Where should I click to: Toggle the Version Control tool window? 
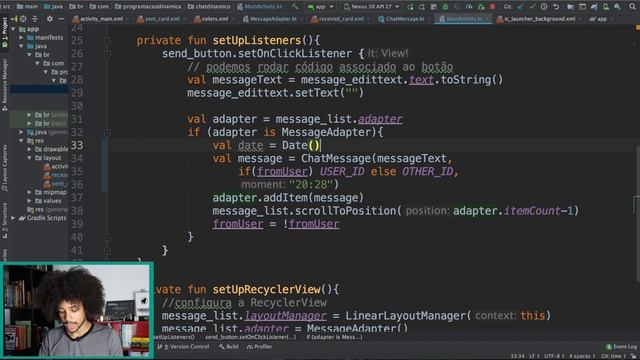[183, 347]
